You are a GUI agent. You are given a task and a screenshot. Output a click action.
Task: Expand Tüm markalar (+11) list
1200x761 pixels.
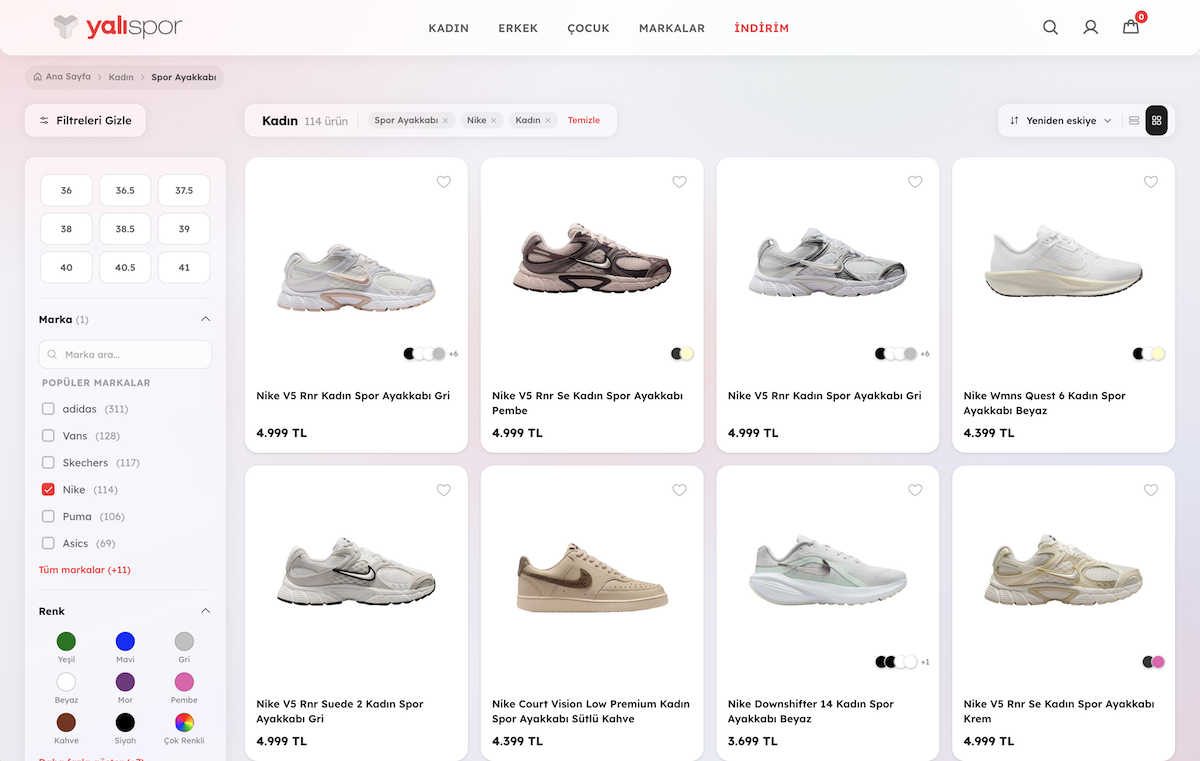[x=85, y=570]
